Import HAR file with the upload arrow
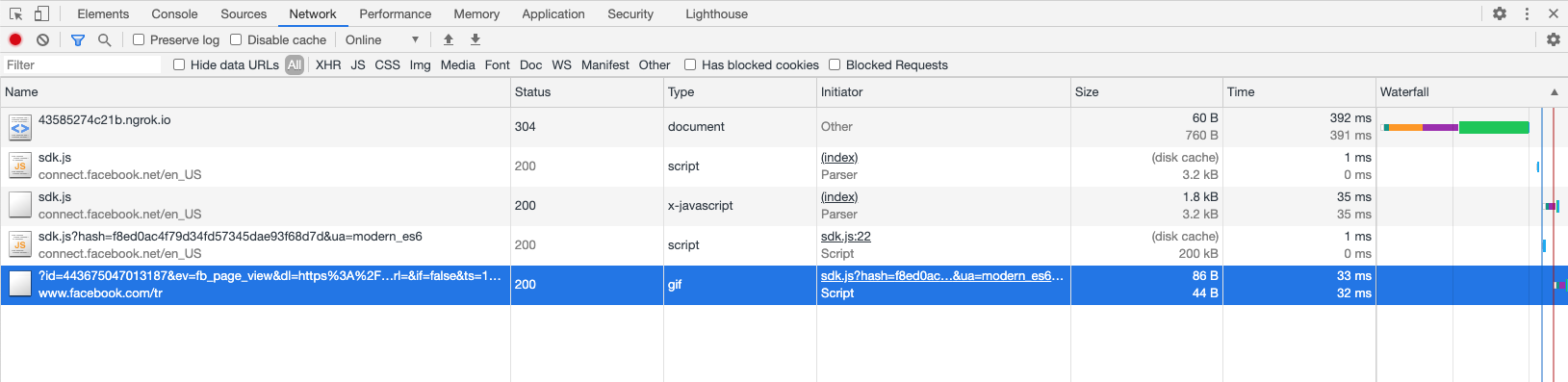This screenshot has height=382, width=1568. (449, 39)
